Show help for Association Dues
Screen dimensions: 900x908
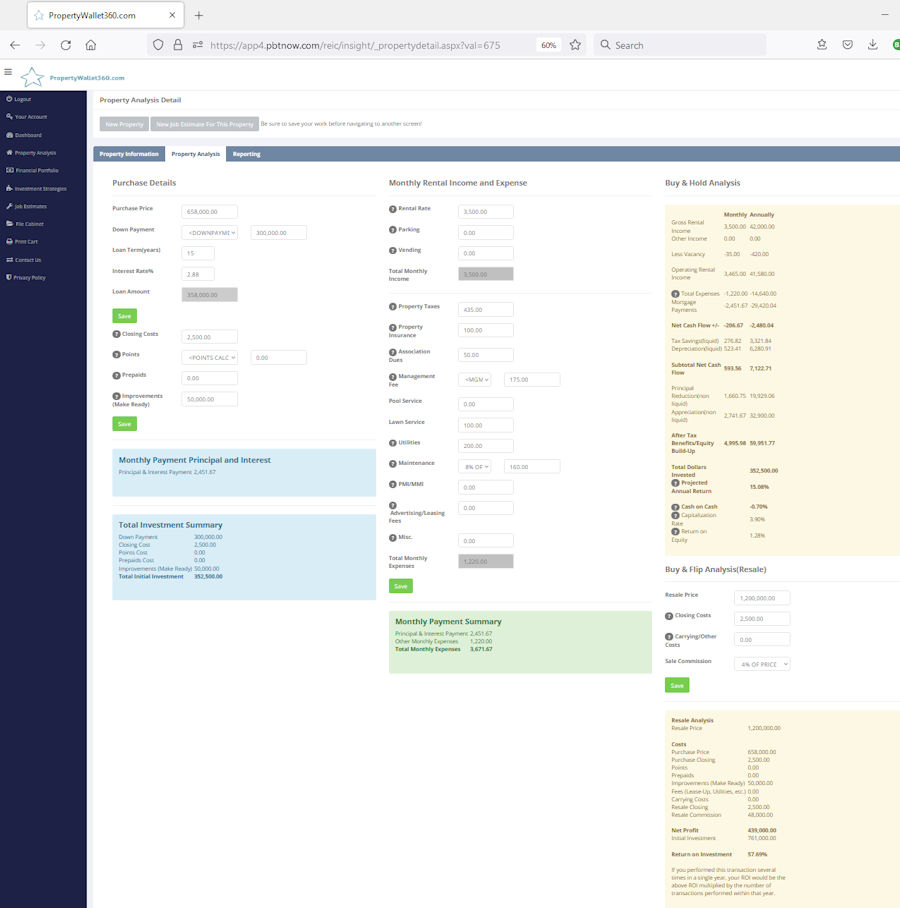point(393,352)
